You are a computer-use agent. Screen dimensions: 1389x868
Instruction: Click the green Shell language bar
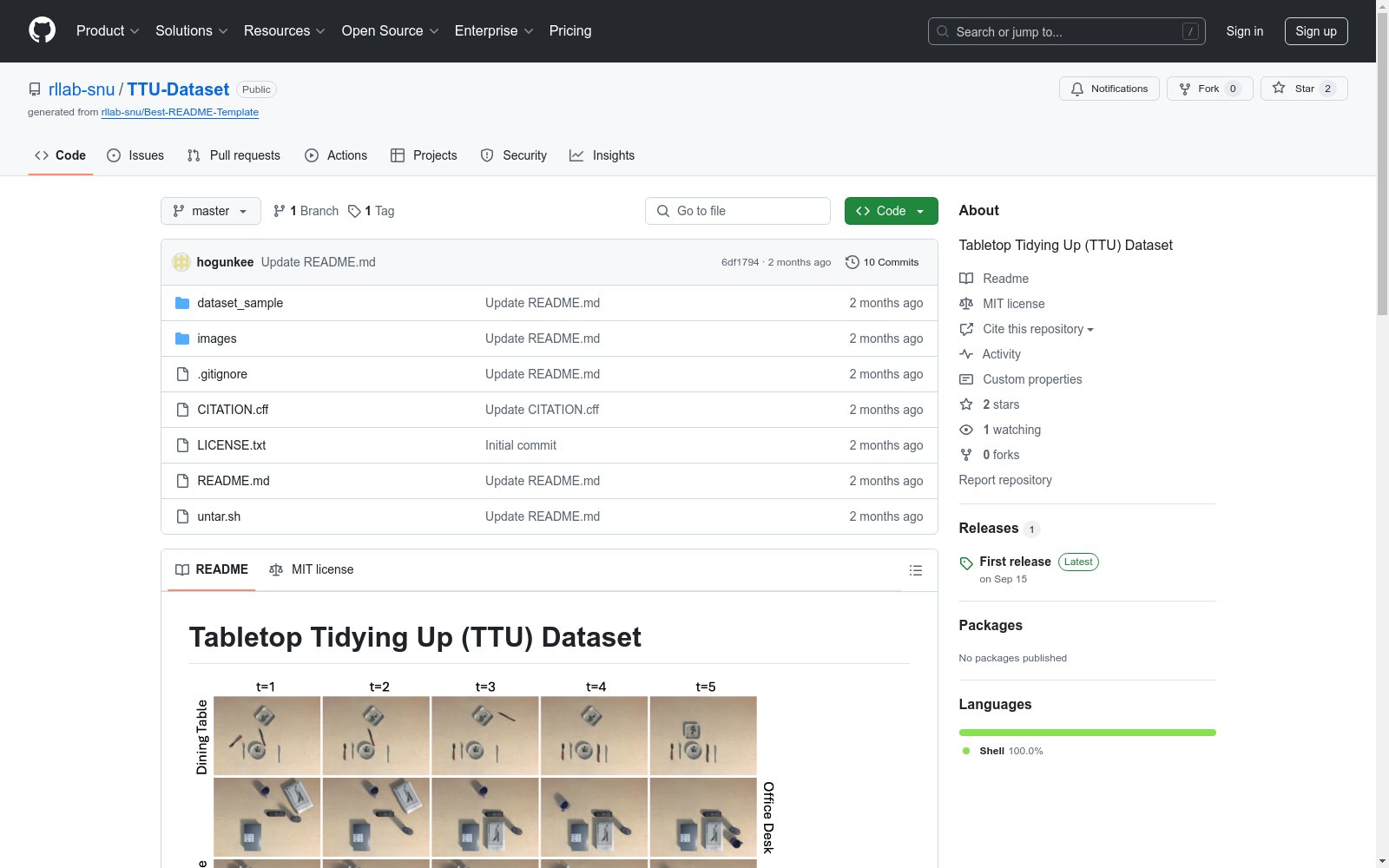tap(1087, 733)
